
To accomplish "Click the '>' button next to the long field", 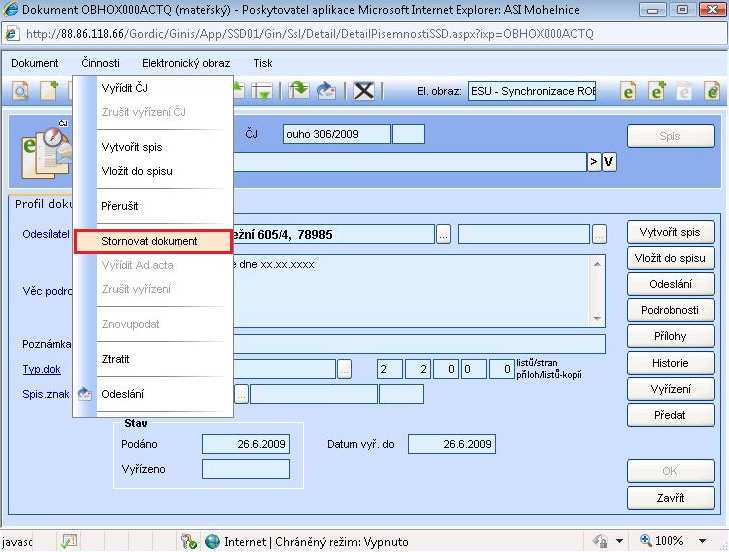I will (x=594, y=162).
